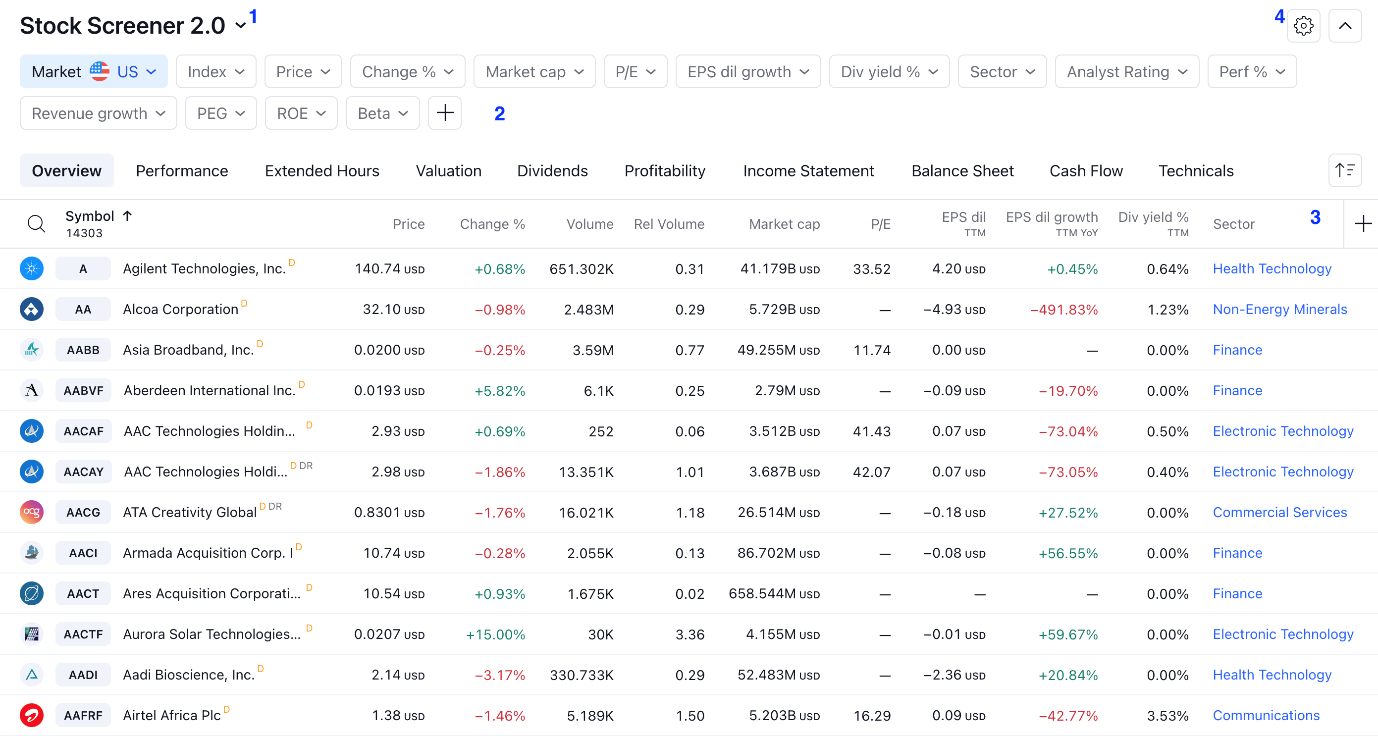This screenshot has height=736, width=1378.
Task: Open the Commercial Services sector link
Action: [1280, 512]
